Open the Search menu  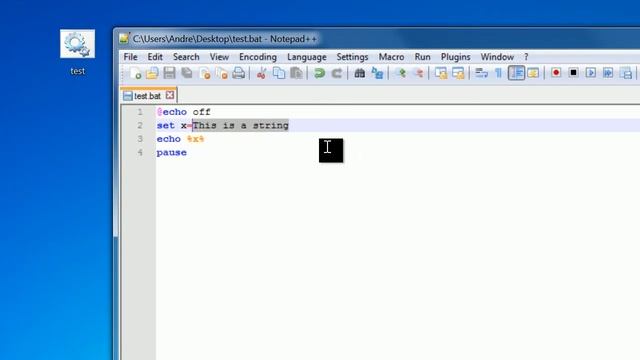(x=186, y=57)
